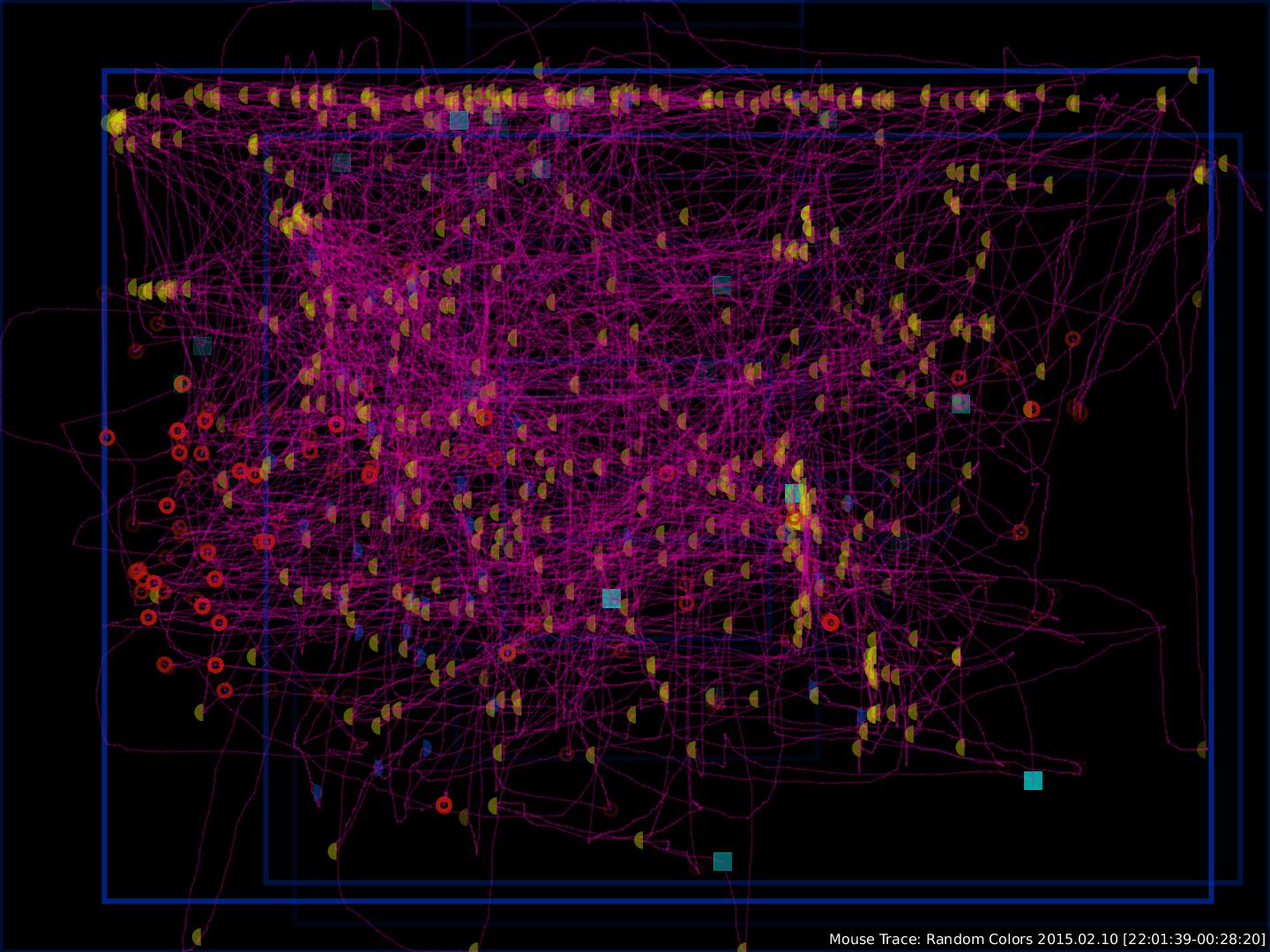Select the cyan square in lower middle traces

611,599
